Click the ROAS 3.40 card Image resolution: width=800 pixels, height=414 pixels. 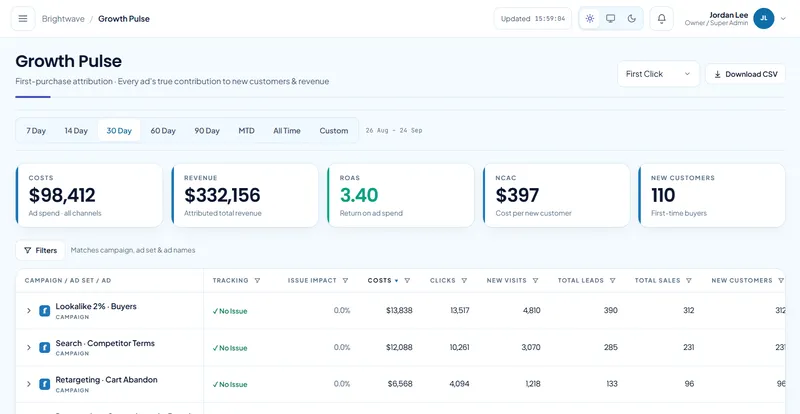(x=401, y=196)
